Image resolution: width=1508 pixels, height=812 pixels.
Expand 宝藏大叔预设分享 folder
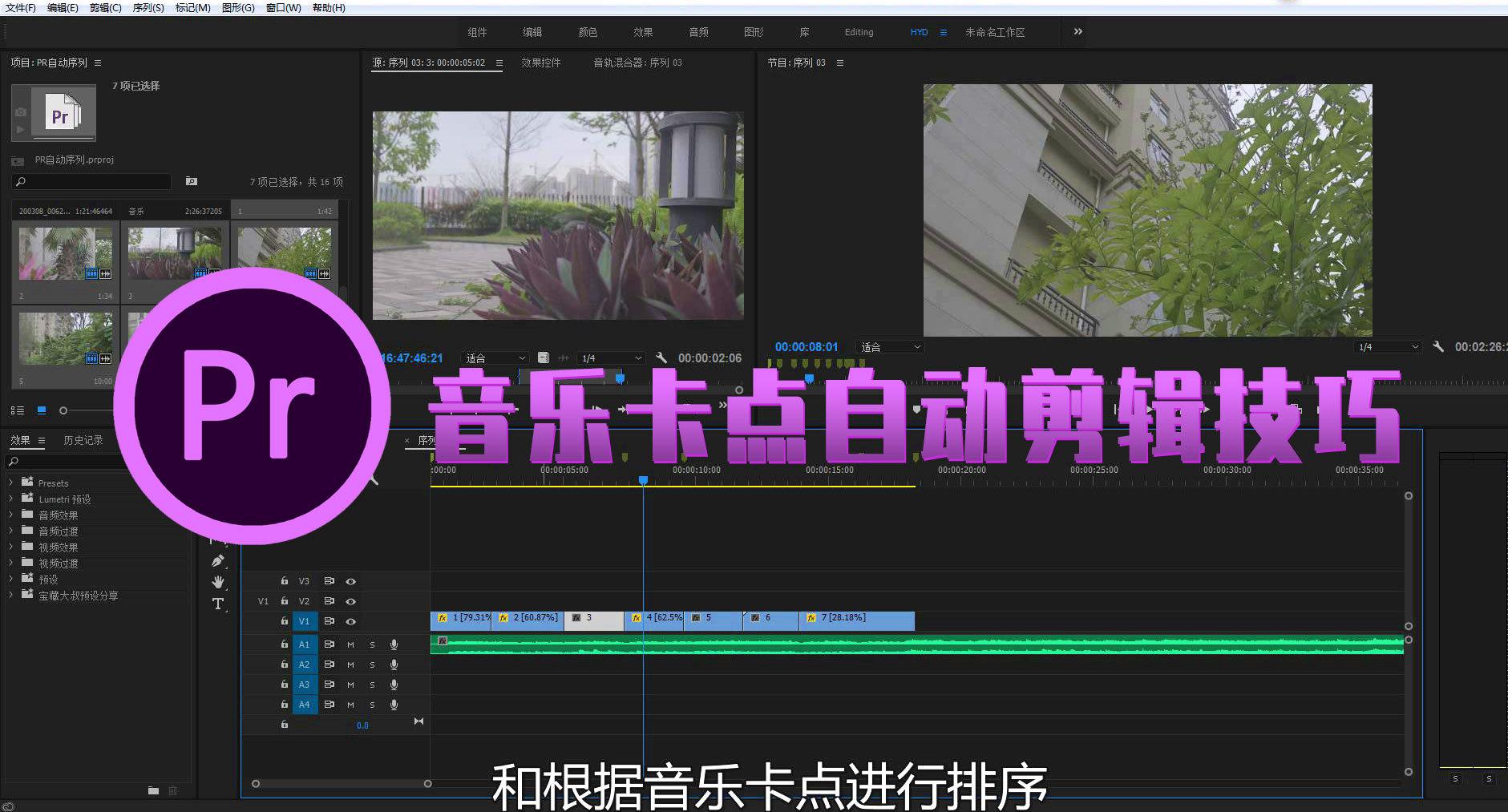click(10, 595)
